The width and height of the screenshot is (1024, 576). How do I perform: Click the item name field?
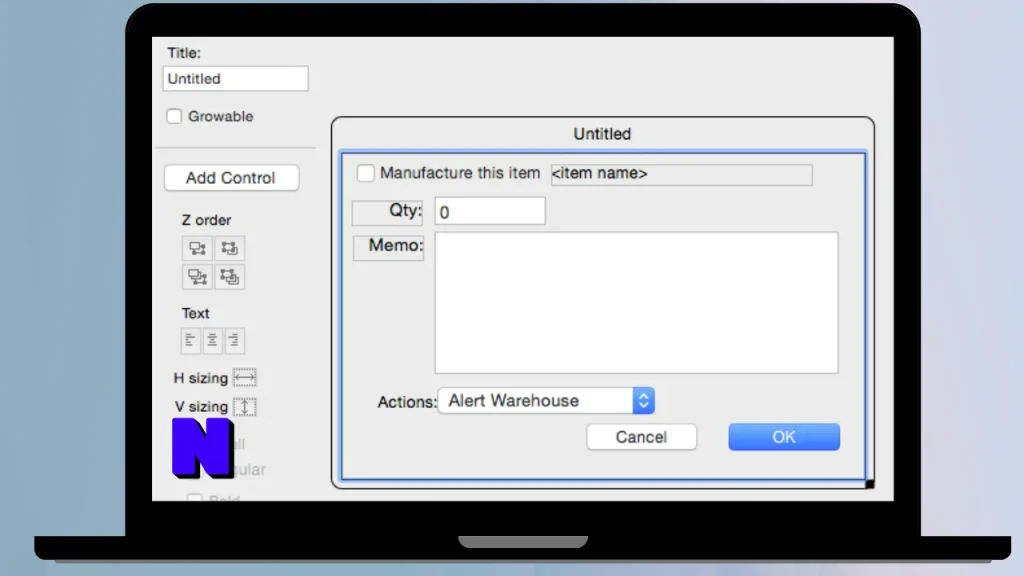(x=681, y=174)
